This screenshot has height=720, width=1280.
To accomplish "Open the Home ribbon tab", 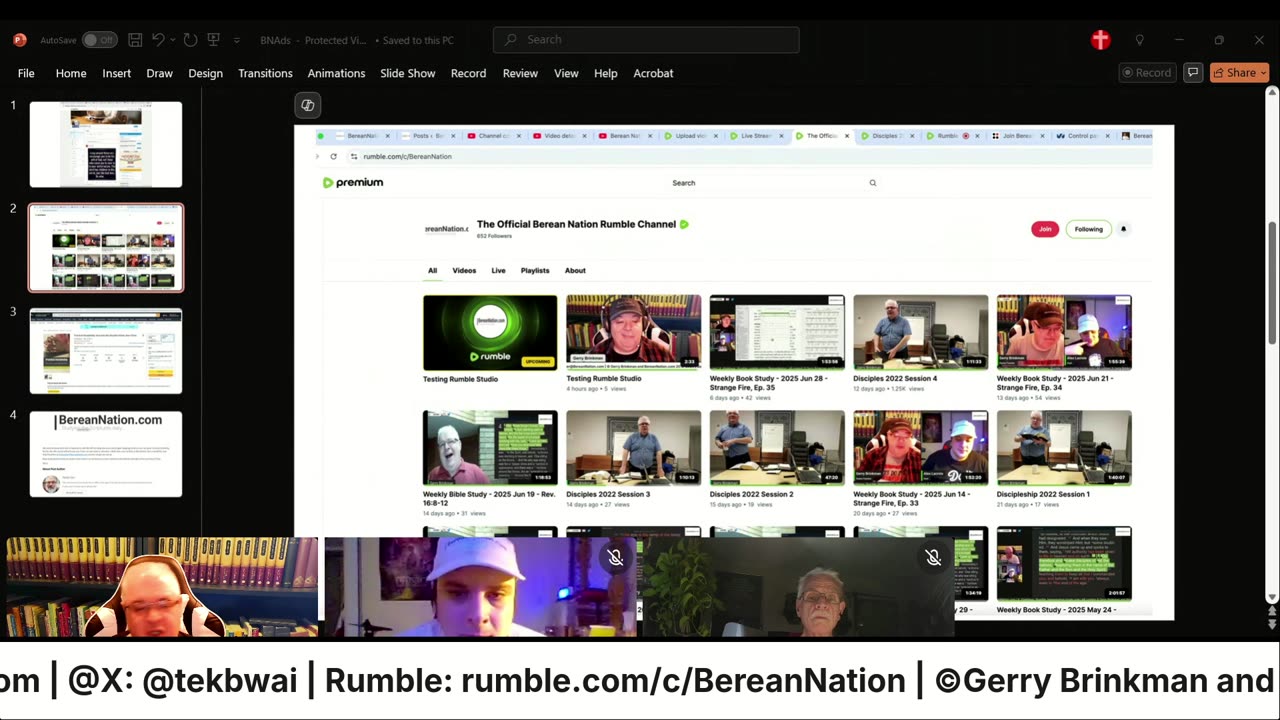I will coord(71,73).
